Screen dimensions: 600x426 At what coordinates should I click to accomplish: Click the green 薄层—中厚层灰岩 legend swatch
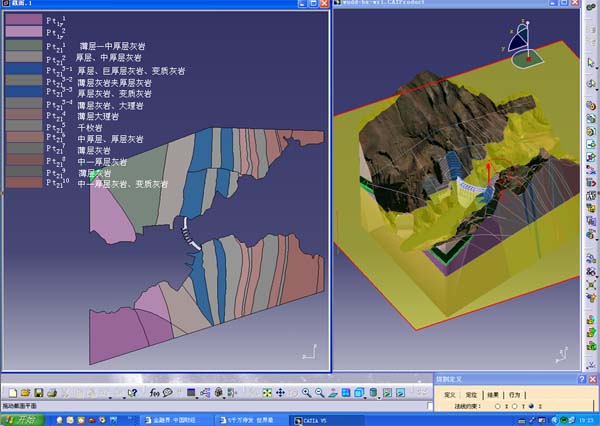click(x=24, y=45)
